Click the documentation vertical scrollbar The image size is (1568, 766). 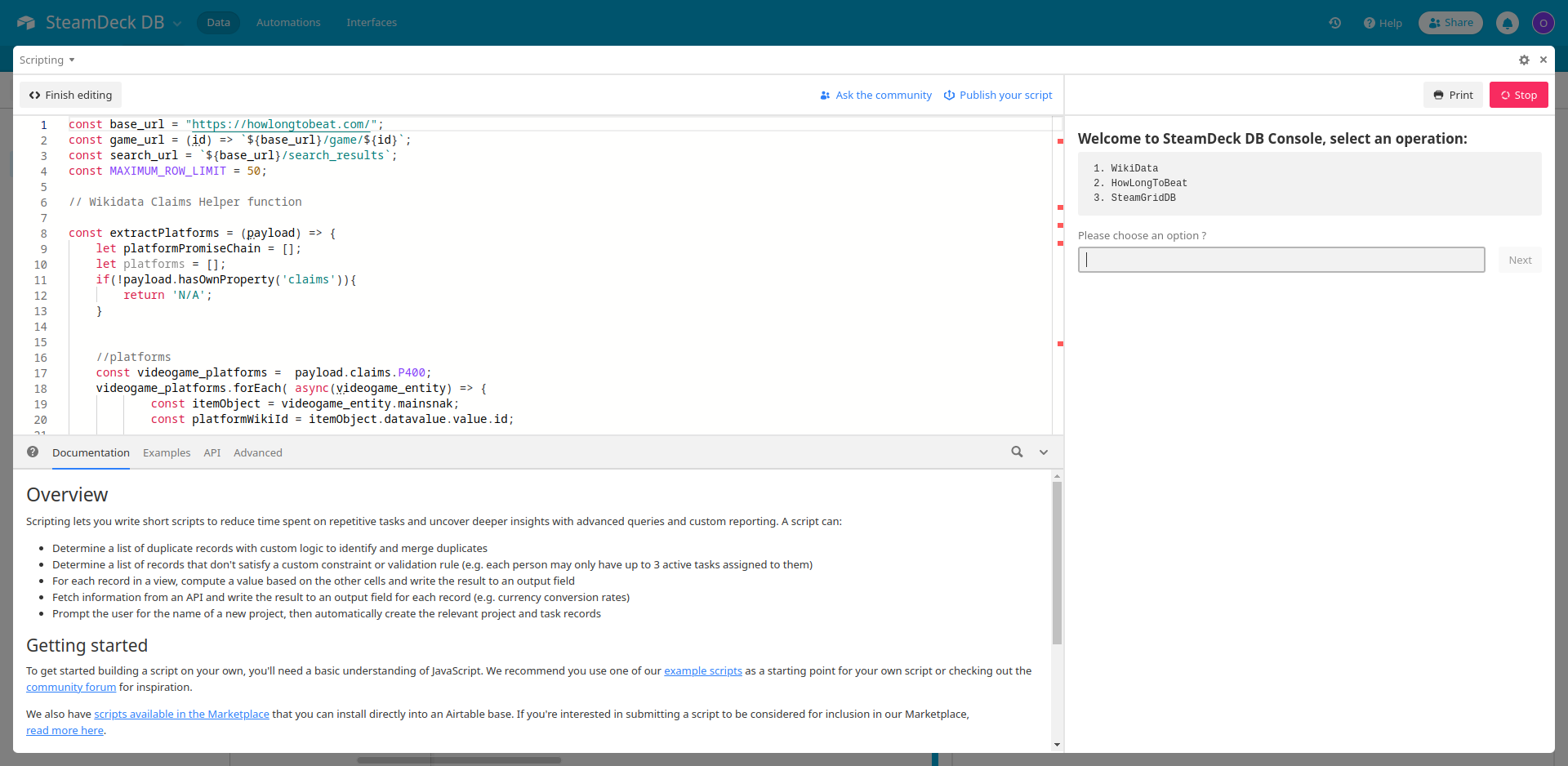click(1057, 563)
